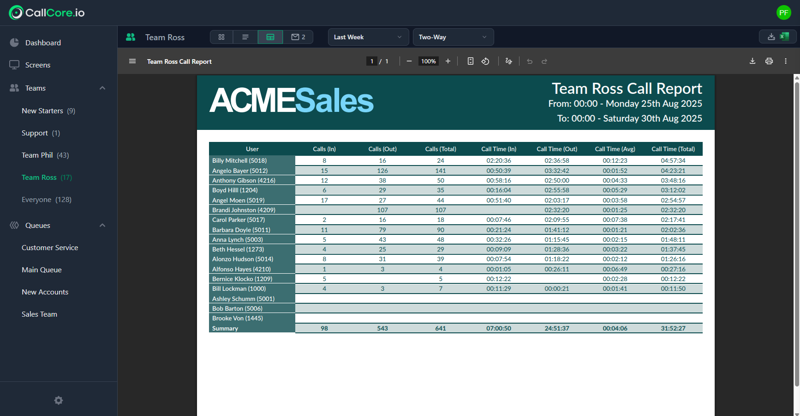Click the fit to page icon
This screenshot has width=800, height=416.
pos(470,61)
